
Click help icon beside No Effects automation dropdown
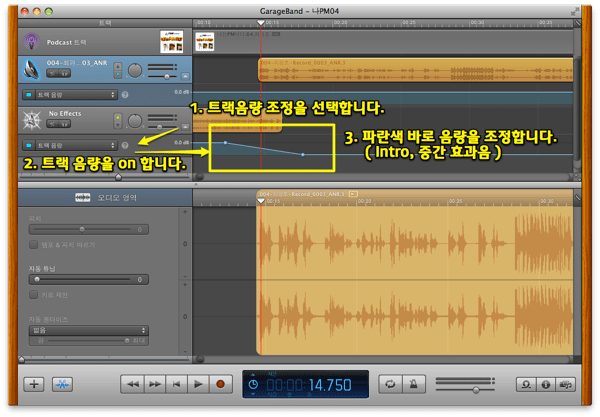coord(125,145)
